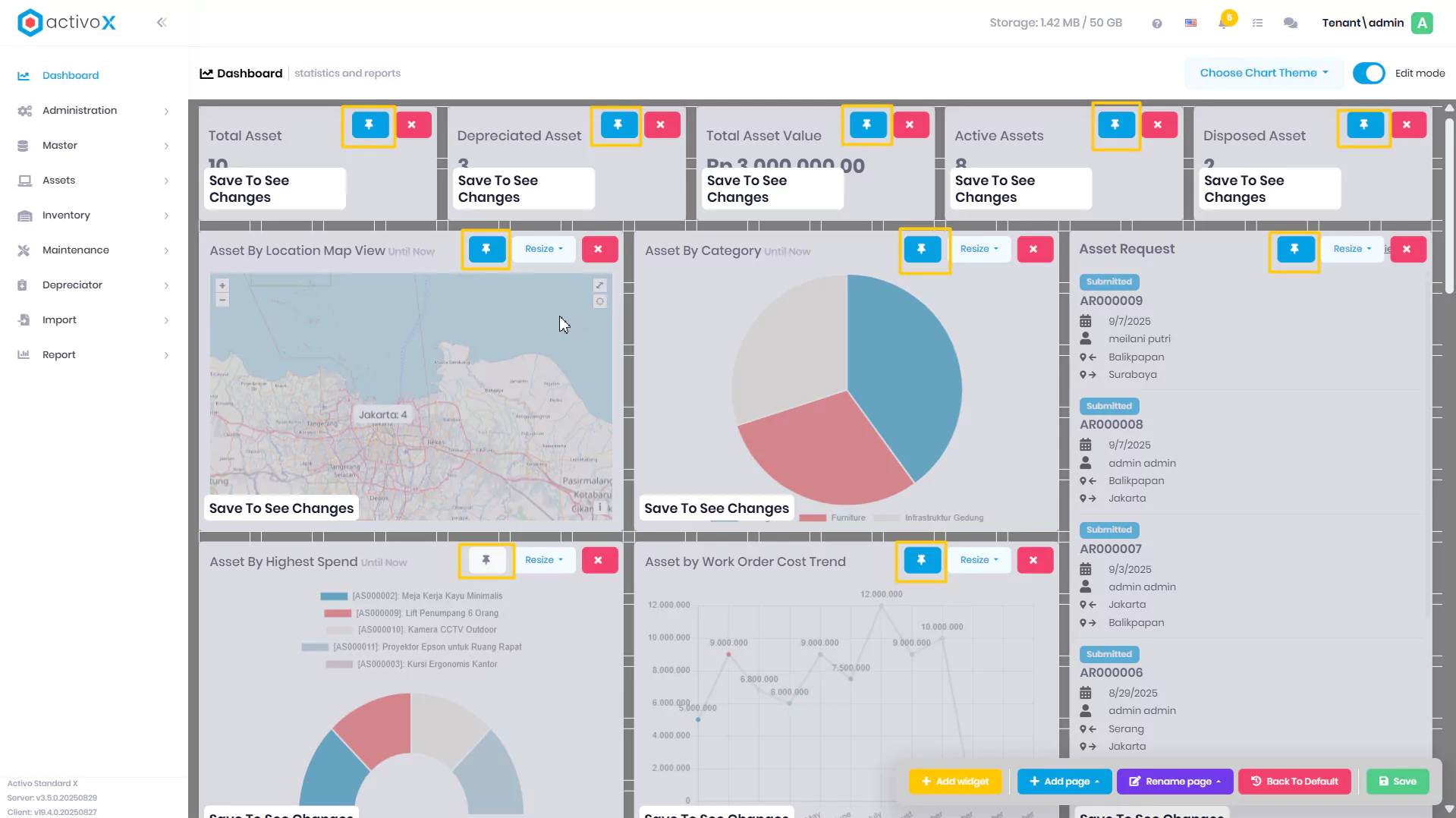Remove the Asset By Category widget
Screen dimensions: 1456x818
[x=1034, y=249]
